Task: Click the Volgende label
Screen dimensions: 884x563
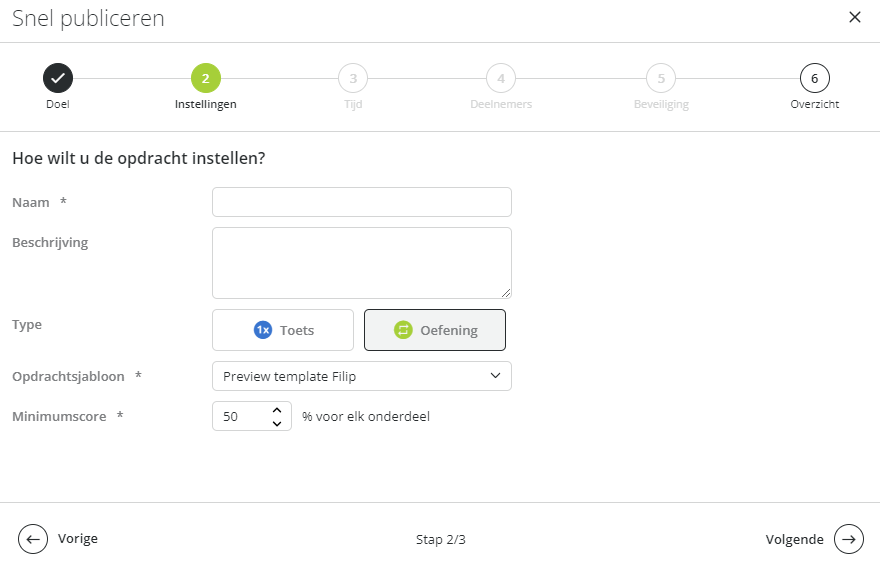Action: [794, 539]
